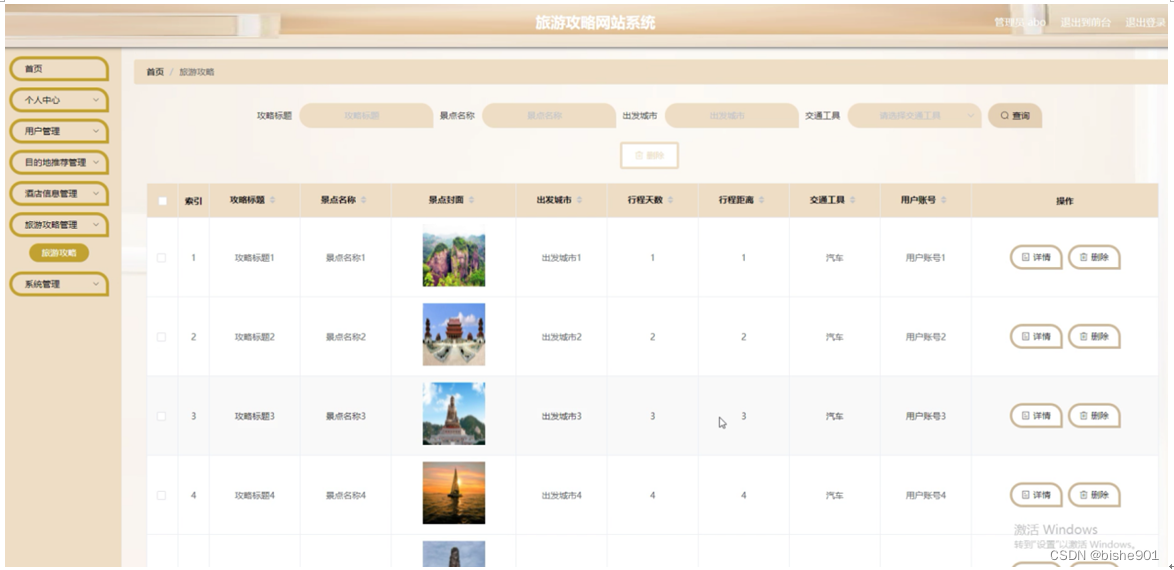The width and height of the screenshot is (1174, 570).
Task: Click the 景点名称2 cell
Action: pyautogui.click(x=345, y=337)
